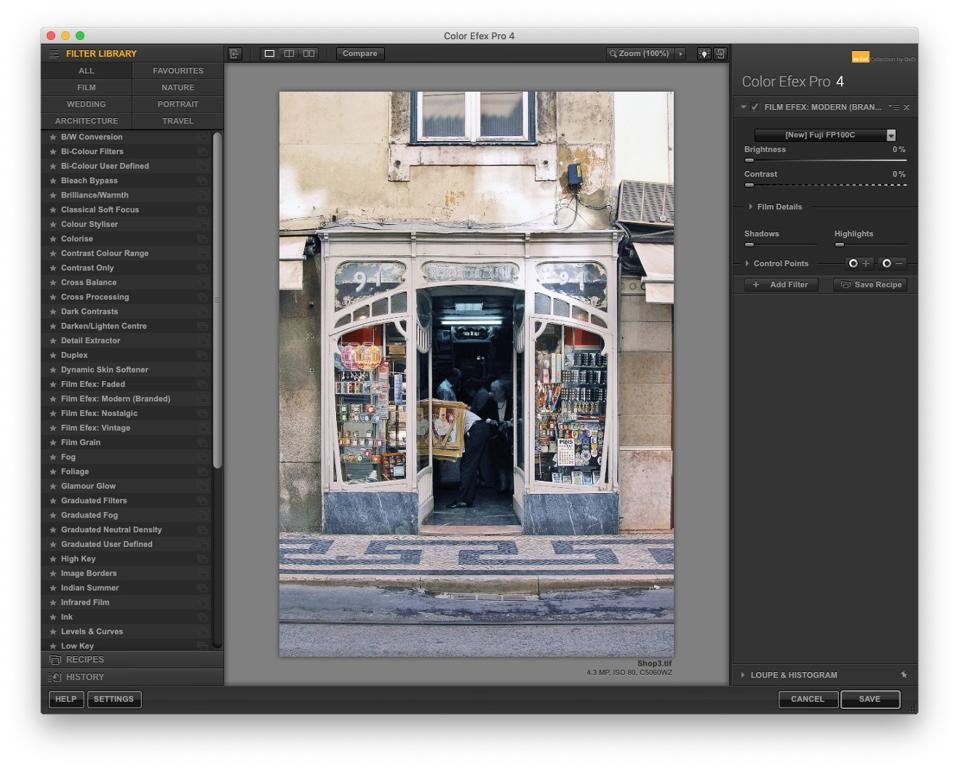This screenshot has height=768, width=959.
Task: Click the Save Recipe button
Action: click(871, 284)
